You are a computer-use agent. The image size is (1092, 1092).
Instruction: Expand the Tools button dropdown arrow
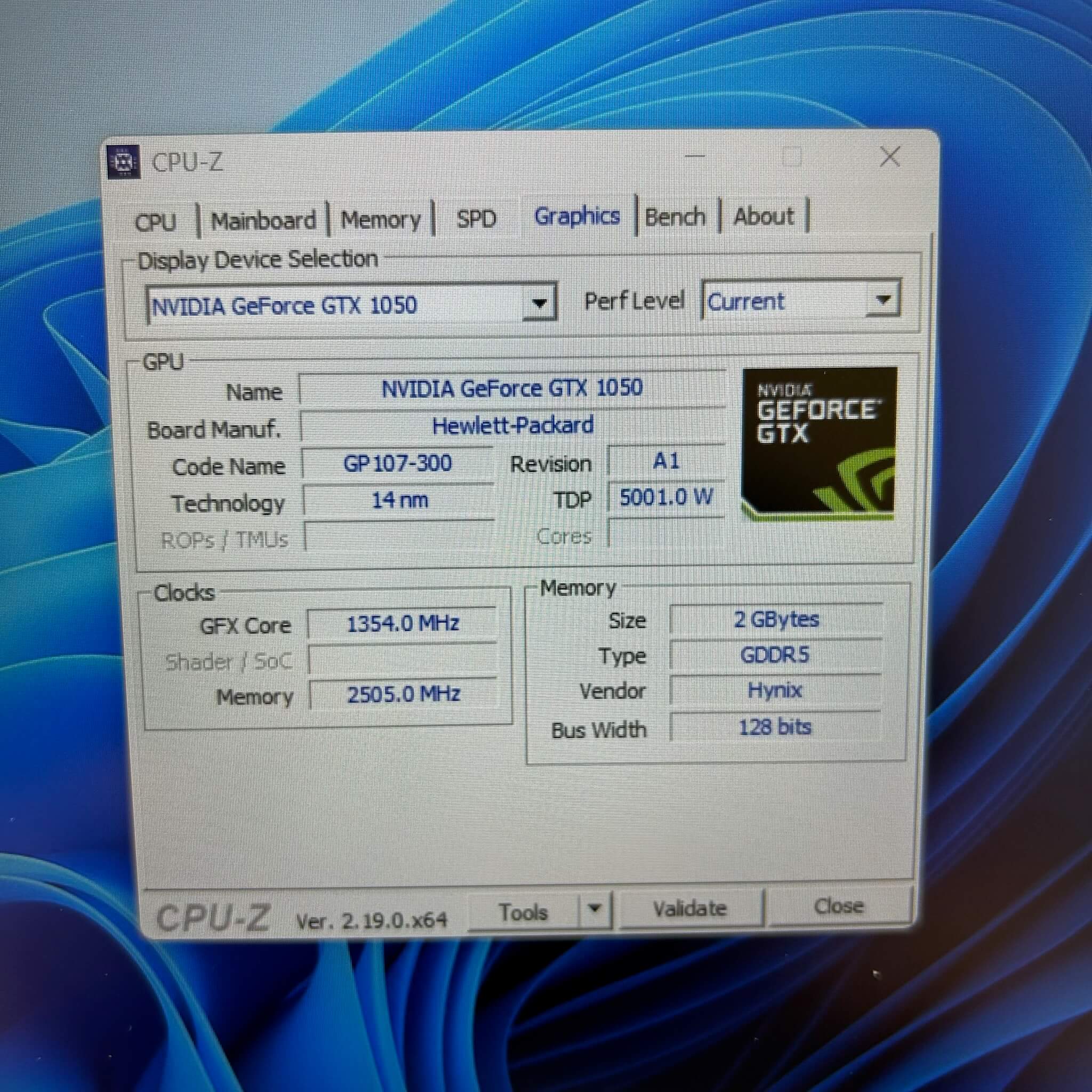594,910
